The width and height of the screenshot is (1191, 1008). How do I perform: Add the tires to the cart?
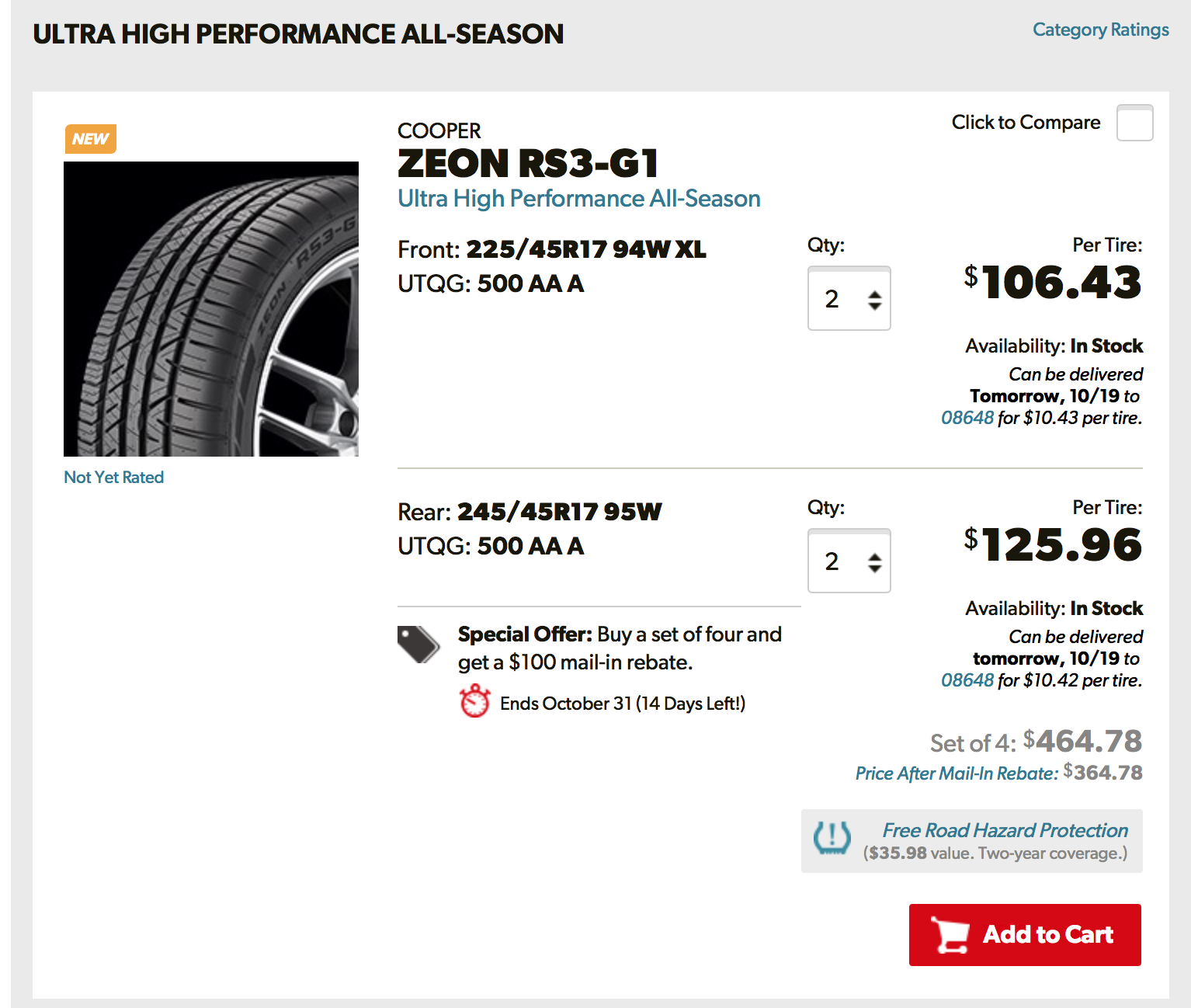pos(1025,935)
